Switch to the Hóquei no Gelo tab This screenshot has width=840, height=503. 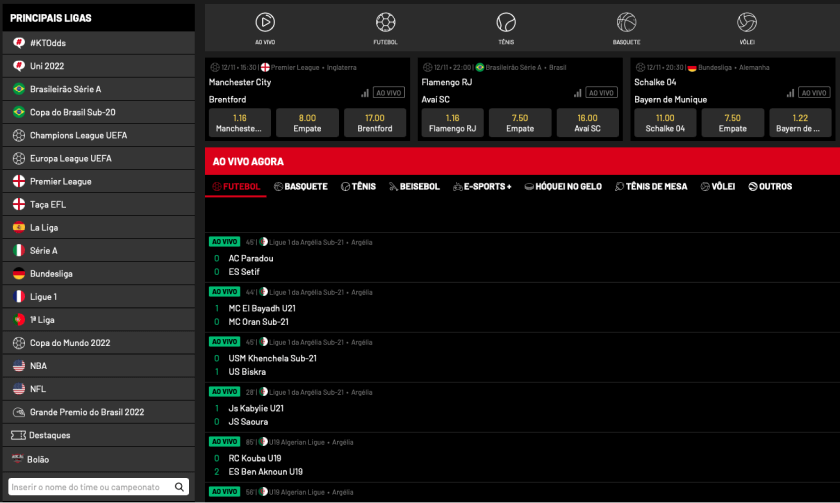(x=563, y=186)
